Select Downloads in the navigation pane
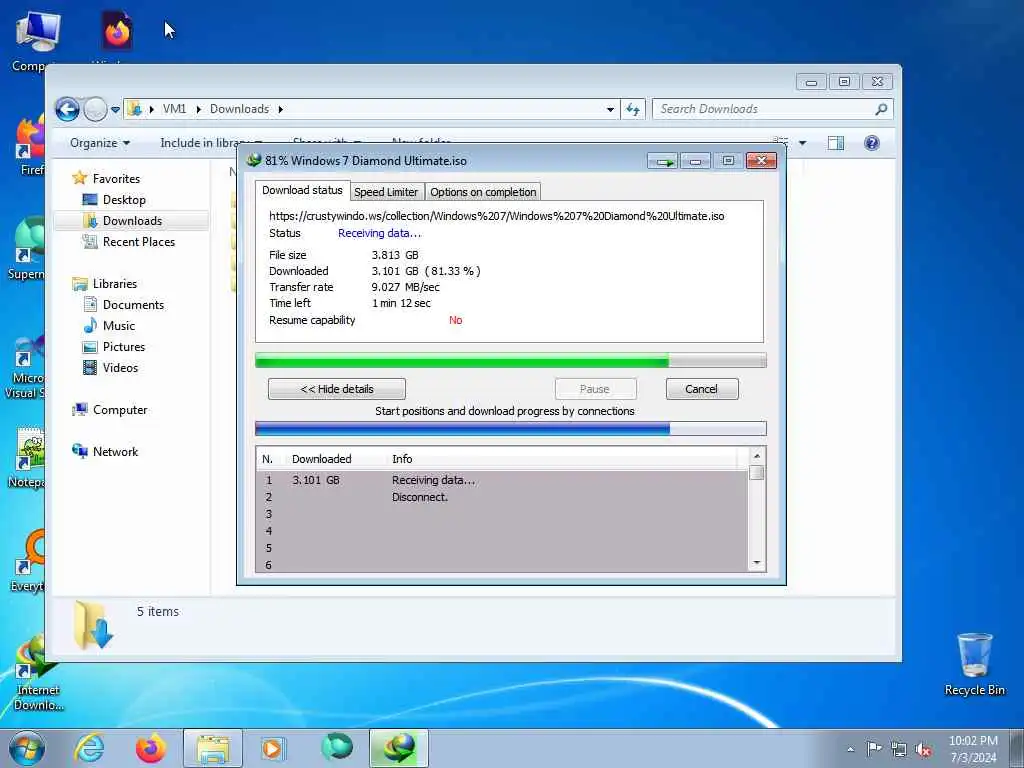Image resolution: width=1024 pixels, height=768 pixels. tap(132, 221)
